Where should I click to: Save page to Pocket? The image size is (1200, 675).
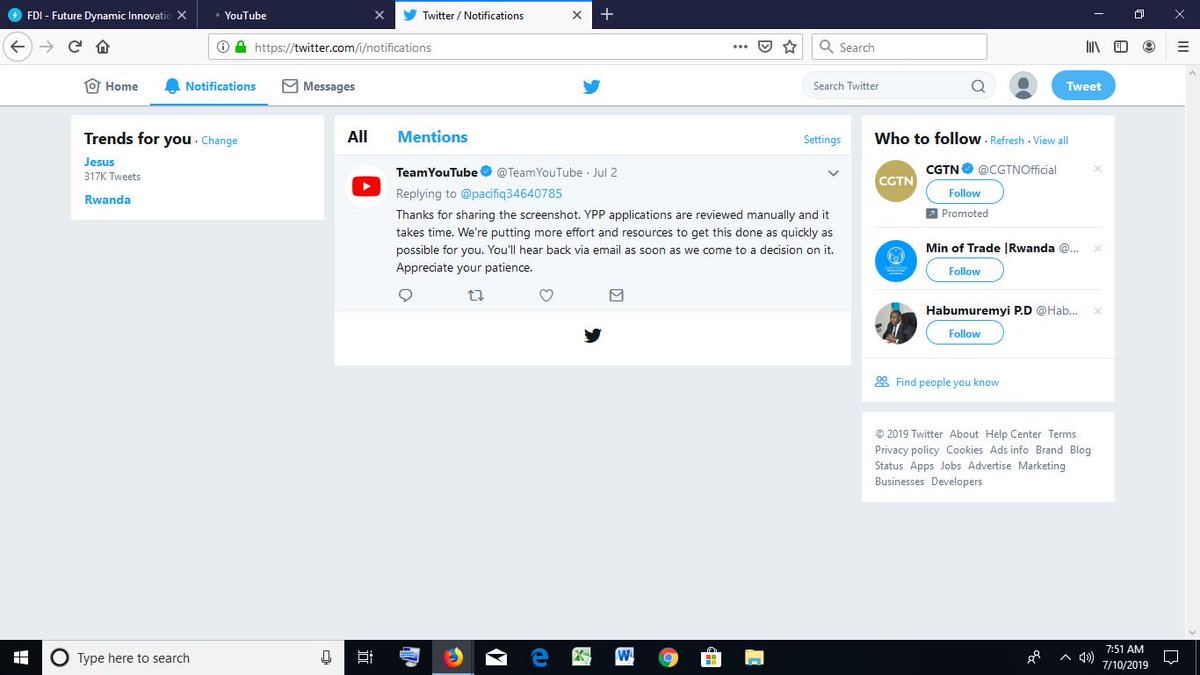(x=765, y=47)
